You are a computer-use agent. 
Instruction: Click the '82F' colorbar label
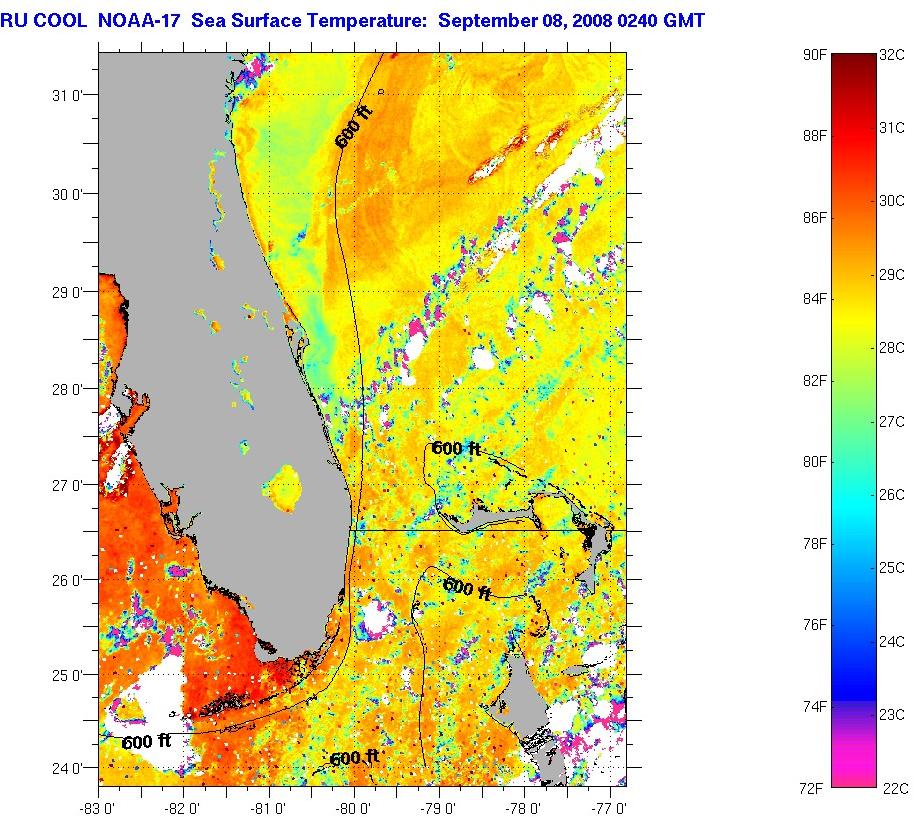pos(814,381)
